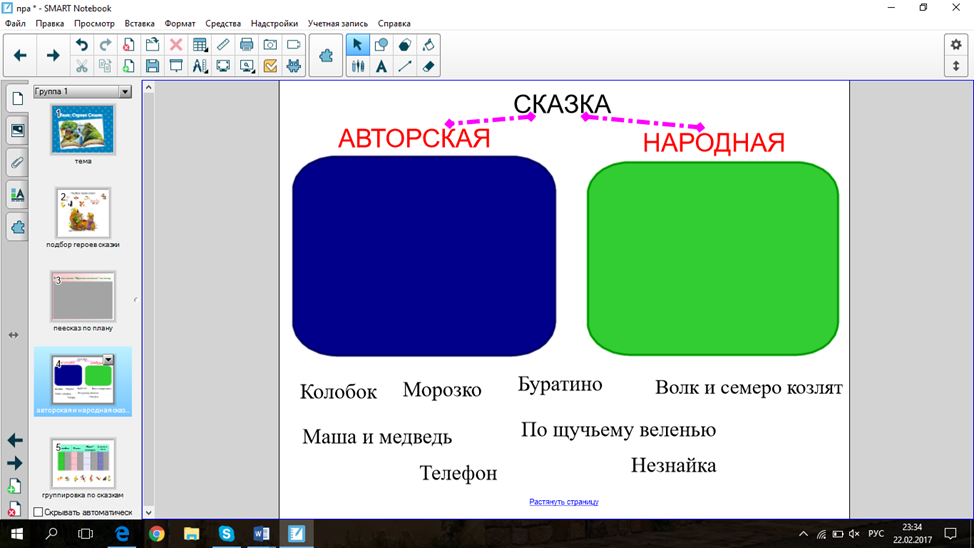Open the slide 4 thumbnail menu arrow
The image size is (974, 548).
pos(108,359)
